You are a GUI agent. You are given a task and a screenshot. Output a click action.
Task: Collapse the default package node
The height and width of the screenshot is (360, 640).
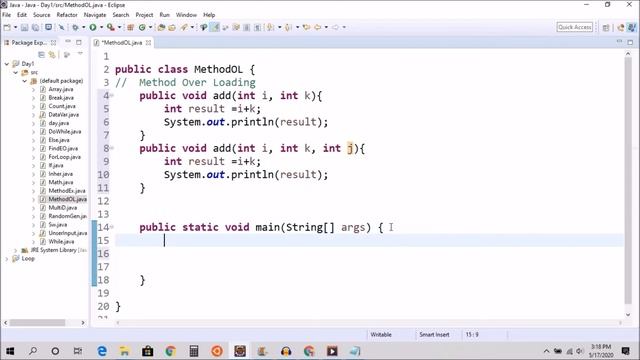[x=24, y=81]
